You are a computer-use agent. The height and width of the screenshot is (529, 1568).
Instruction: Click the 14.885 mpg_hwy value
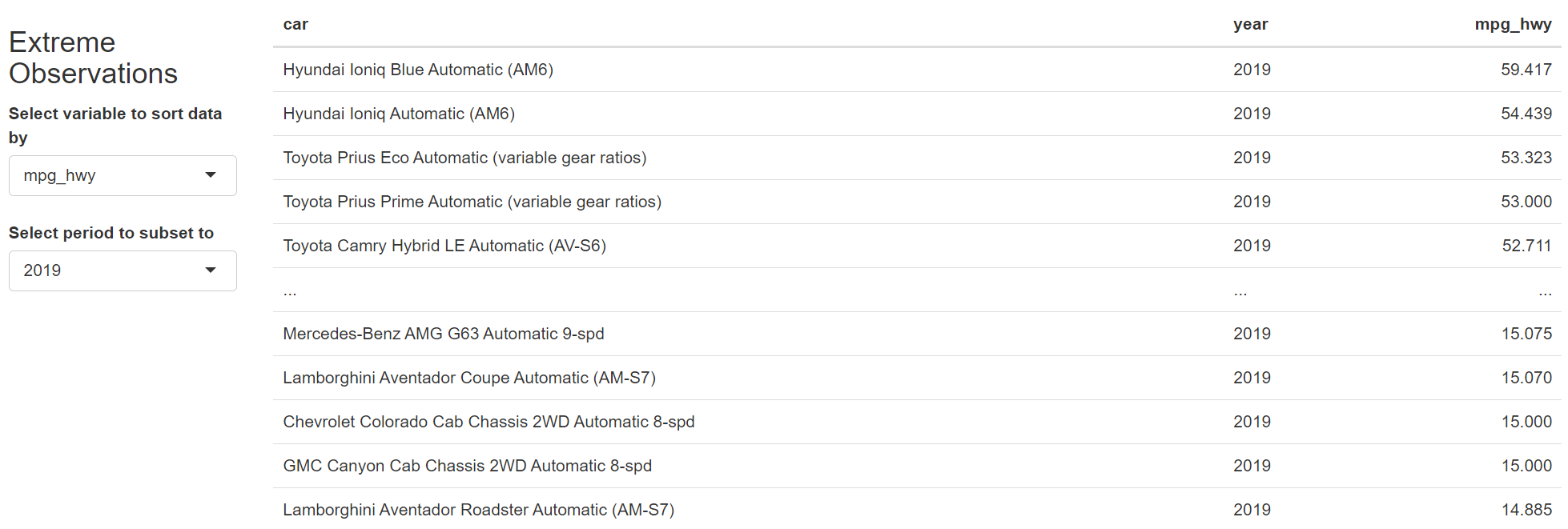click(1526, 510)
